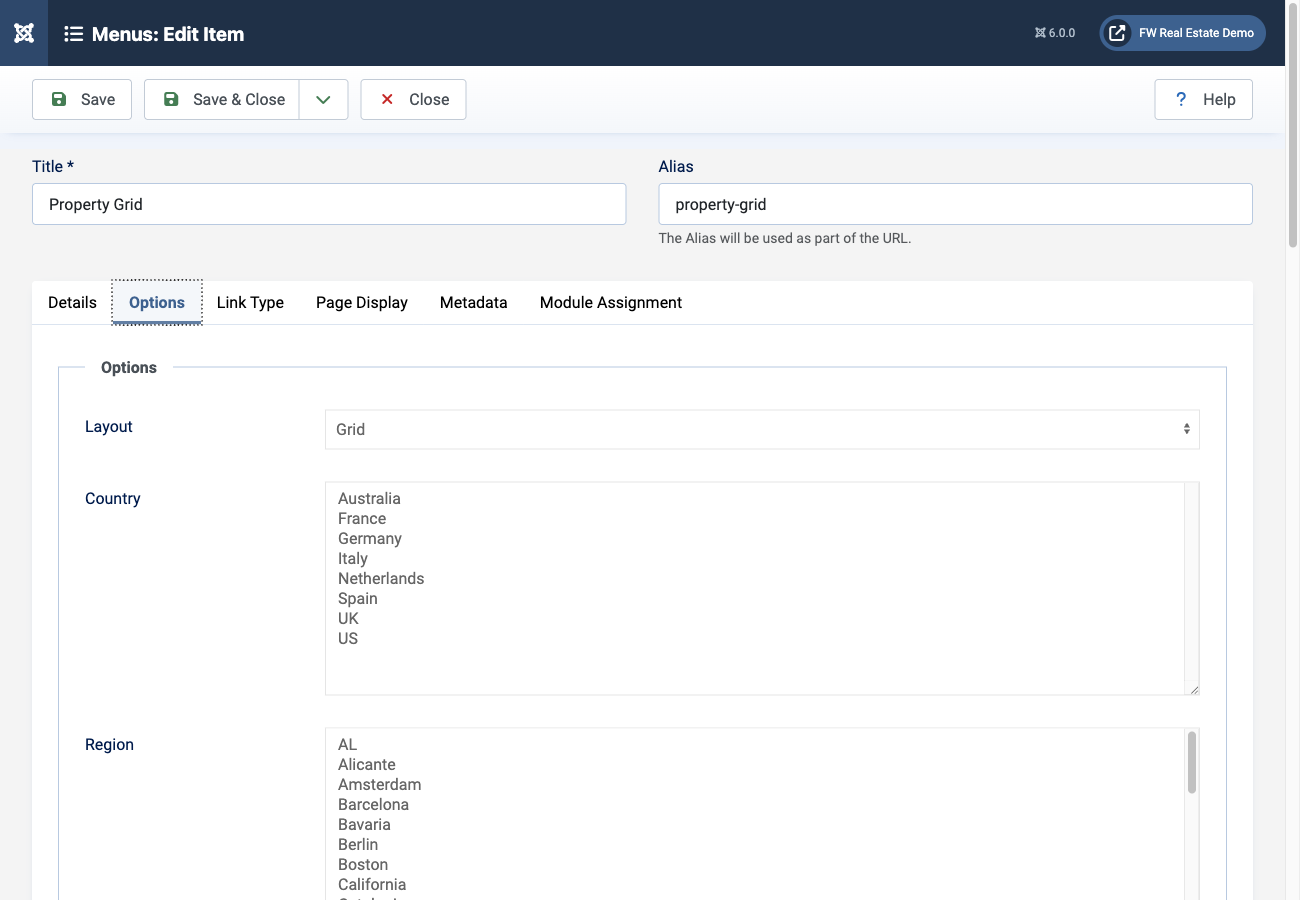
Task: Switch to the Metadata tab
Action: [x=473, y=302]
